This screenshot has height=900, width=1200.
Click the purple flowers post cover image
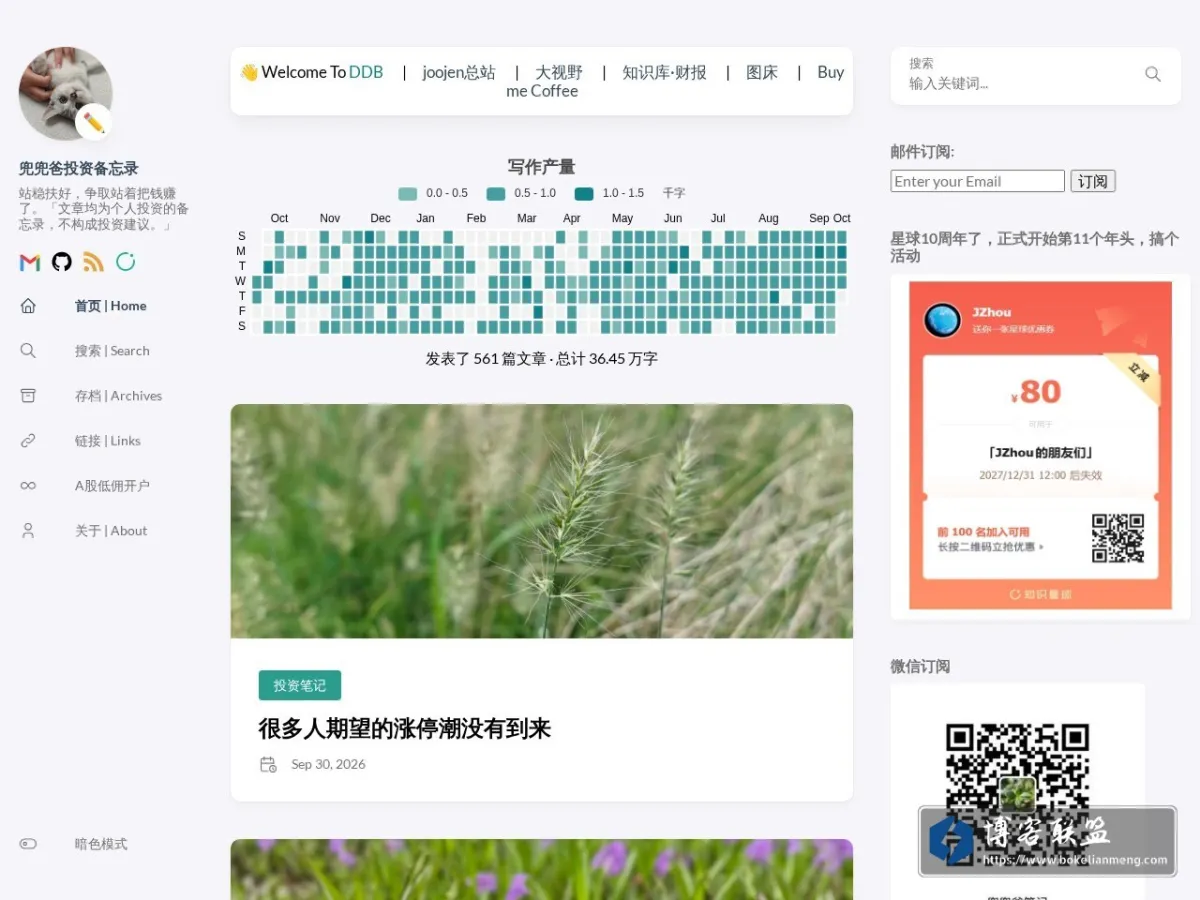(x=542, y=869)
